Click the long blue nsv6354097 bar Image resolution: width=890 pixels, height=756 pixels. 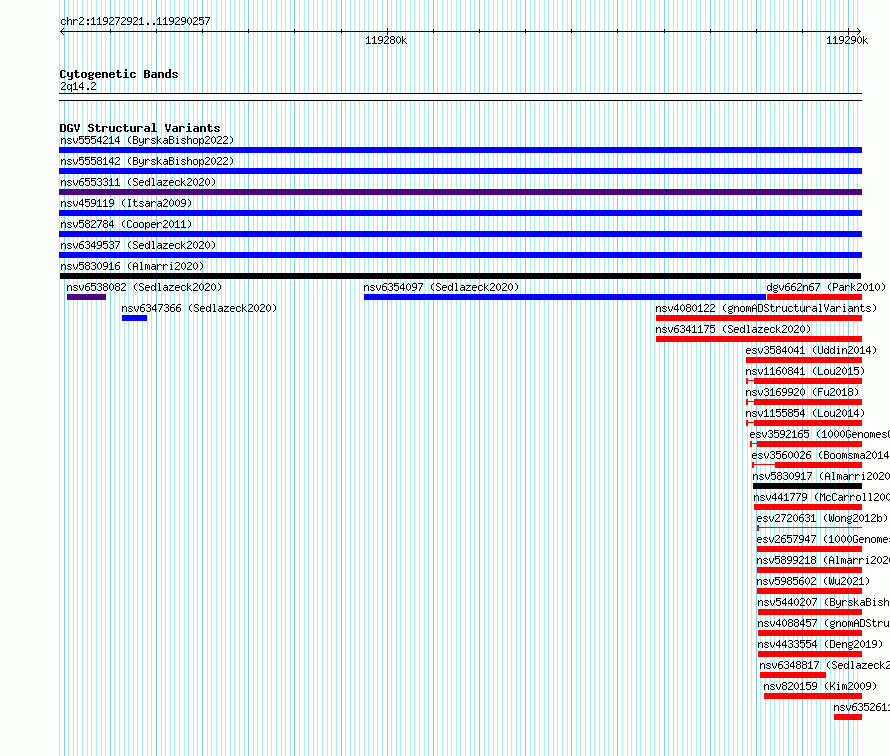point(565,297)
